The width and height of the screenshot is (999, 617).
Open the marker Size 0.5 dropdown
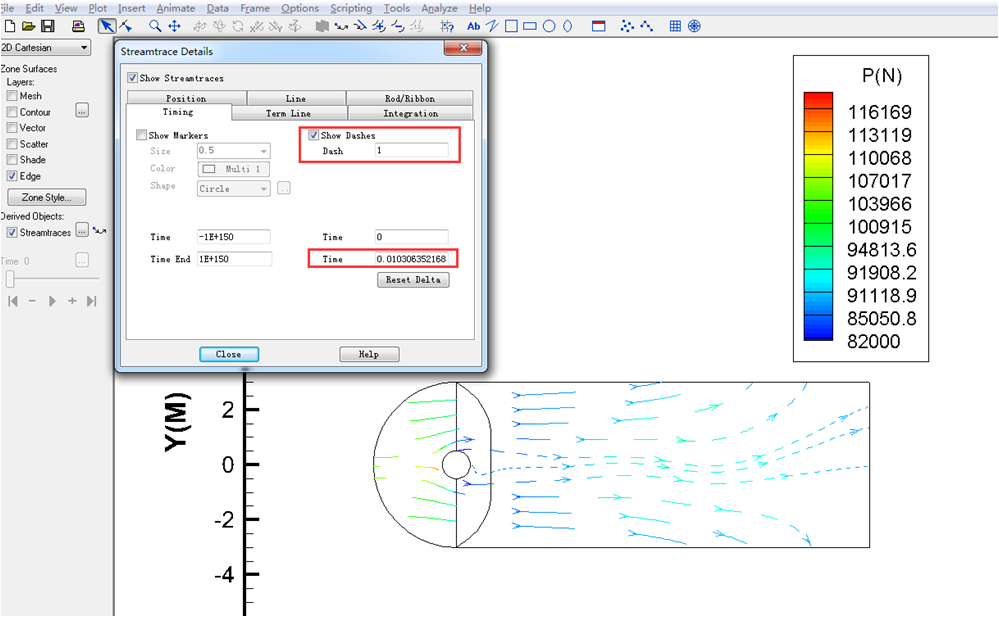234,150
